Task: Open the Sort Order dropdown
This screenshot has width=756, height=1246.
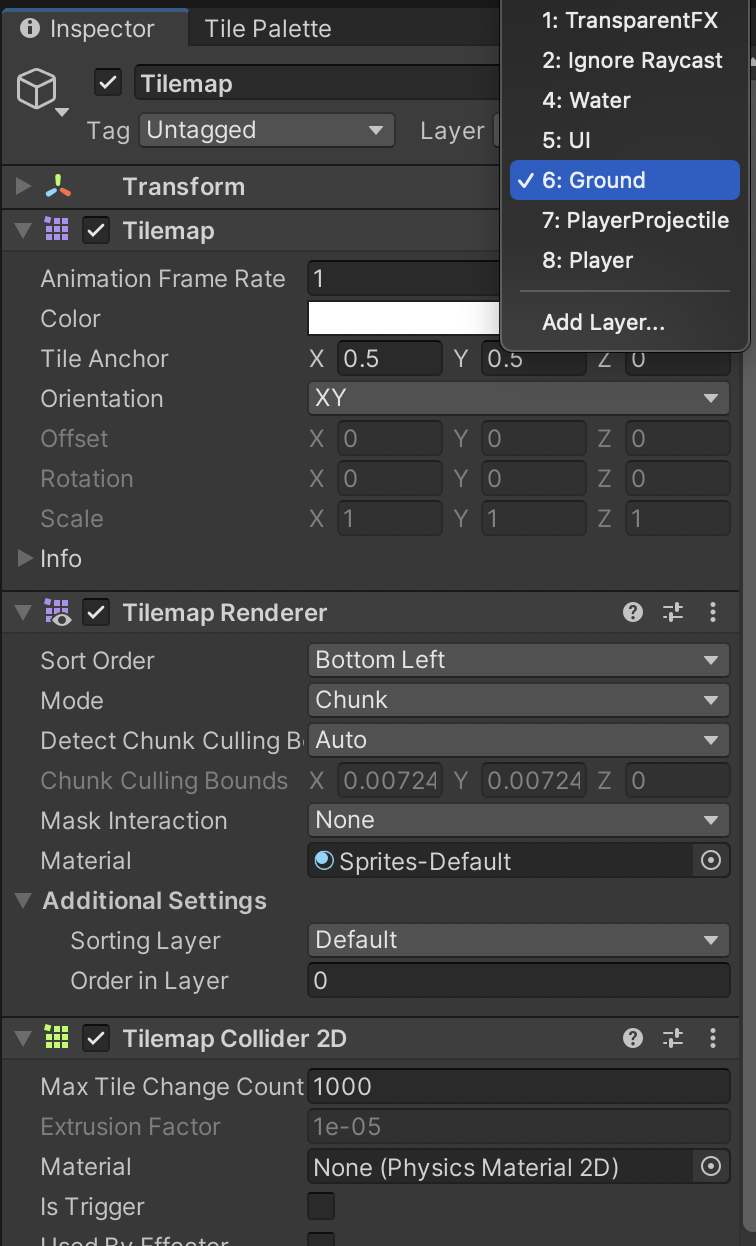Action: [x=518, y=660]
